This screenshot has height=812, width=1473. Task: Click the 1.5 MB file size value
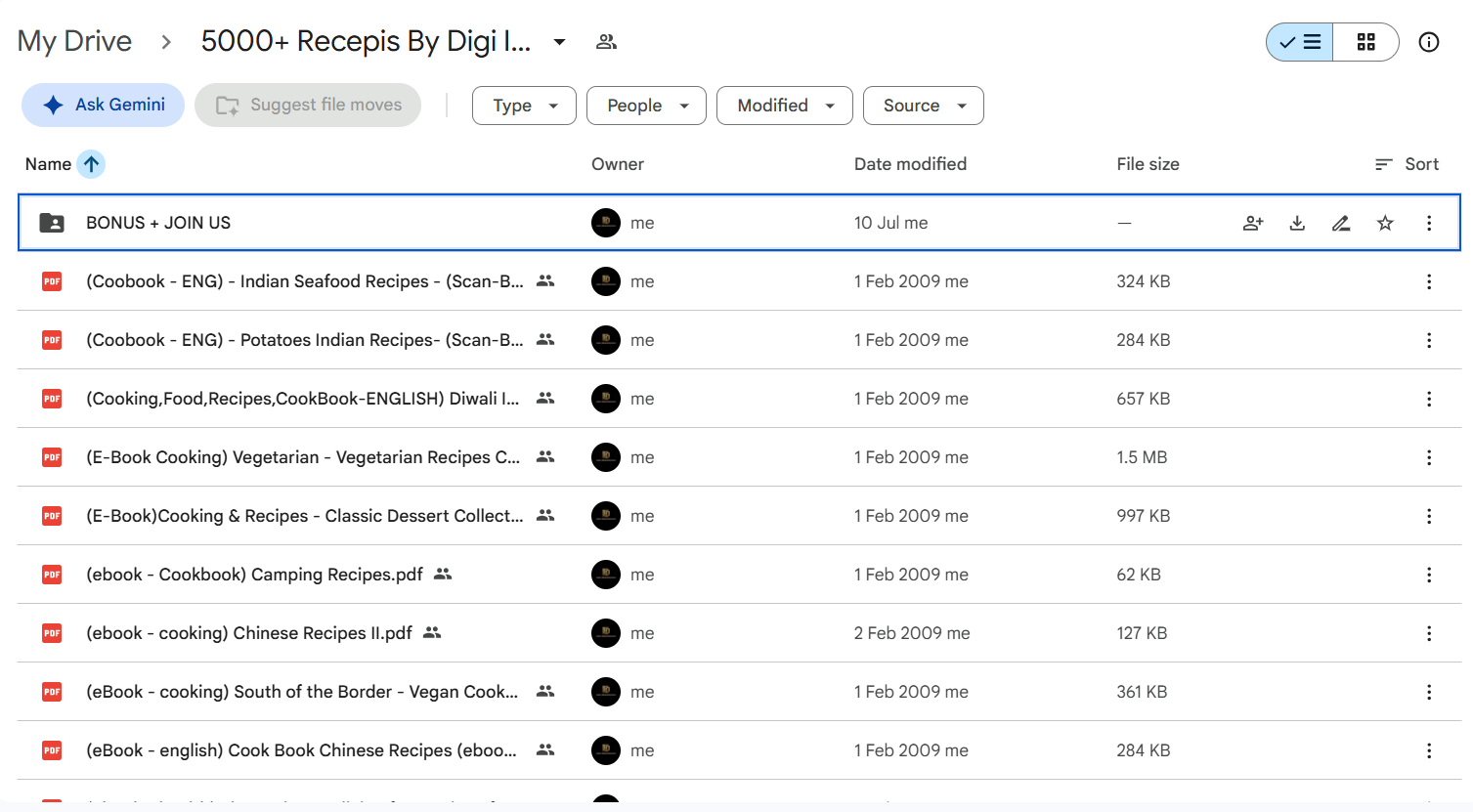1142,457
